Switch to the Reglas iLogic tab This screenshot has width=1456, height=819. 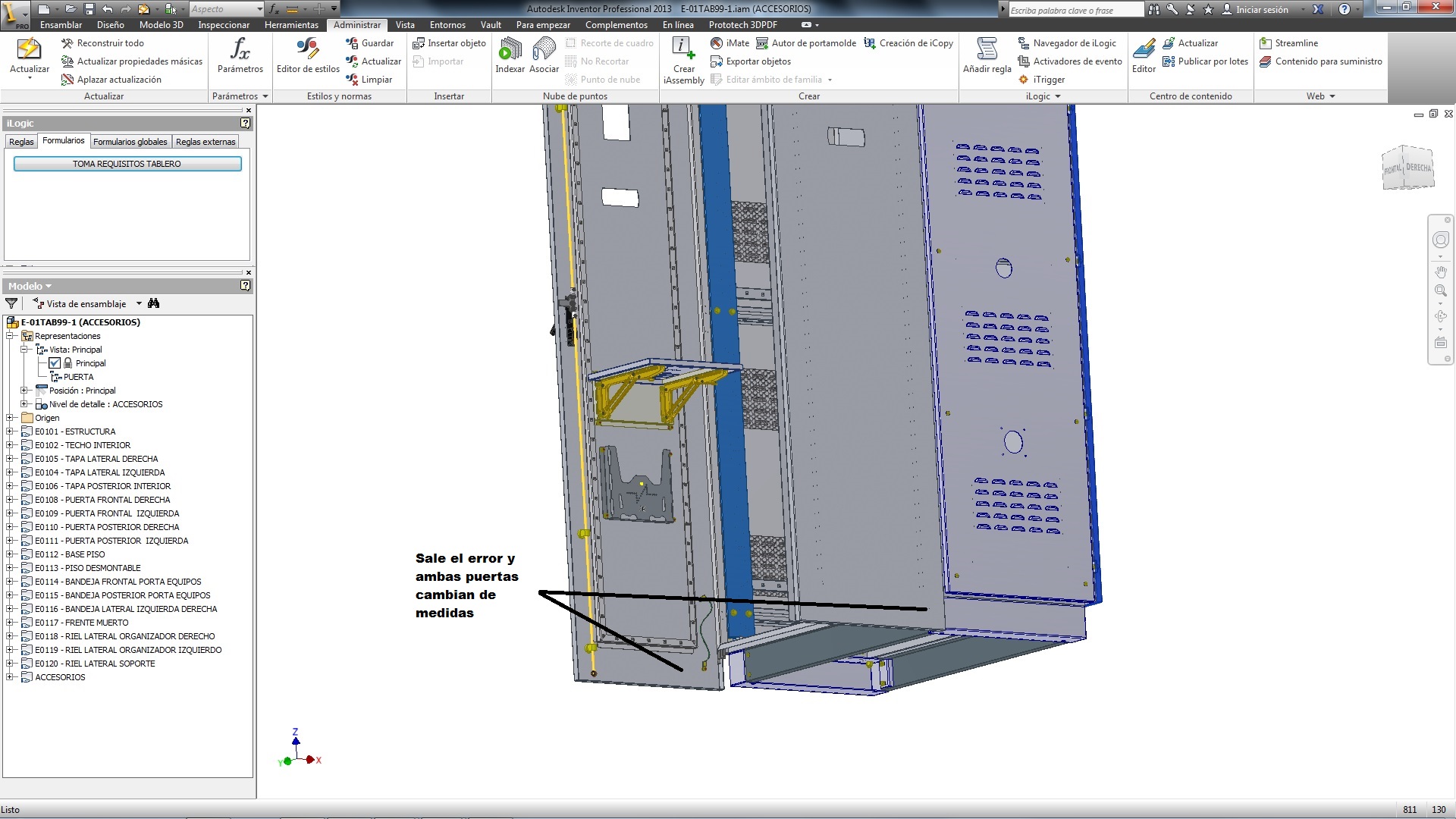click(x=21, y=142)
